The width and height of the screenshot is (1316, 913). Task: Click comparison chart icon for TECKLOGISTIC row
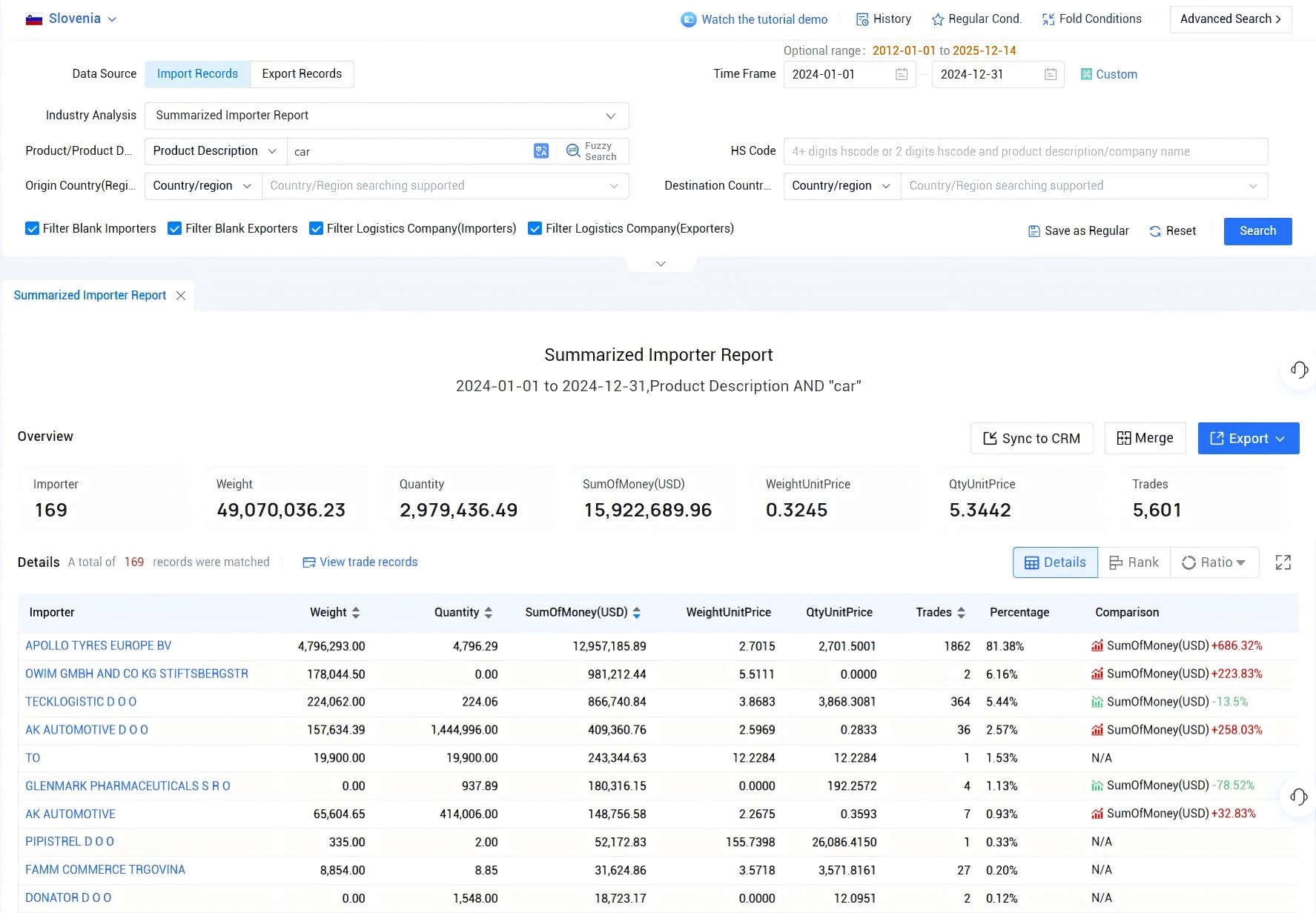(1097, 702)
